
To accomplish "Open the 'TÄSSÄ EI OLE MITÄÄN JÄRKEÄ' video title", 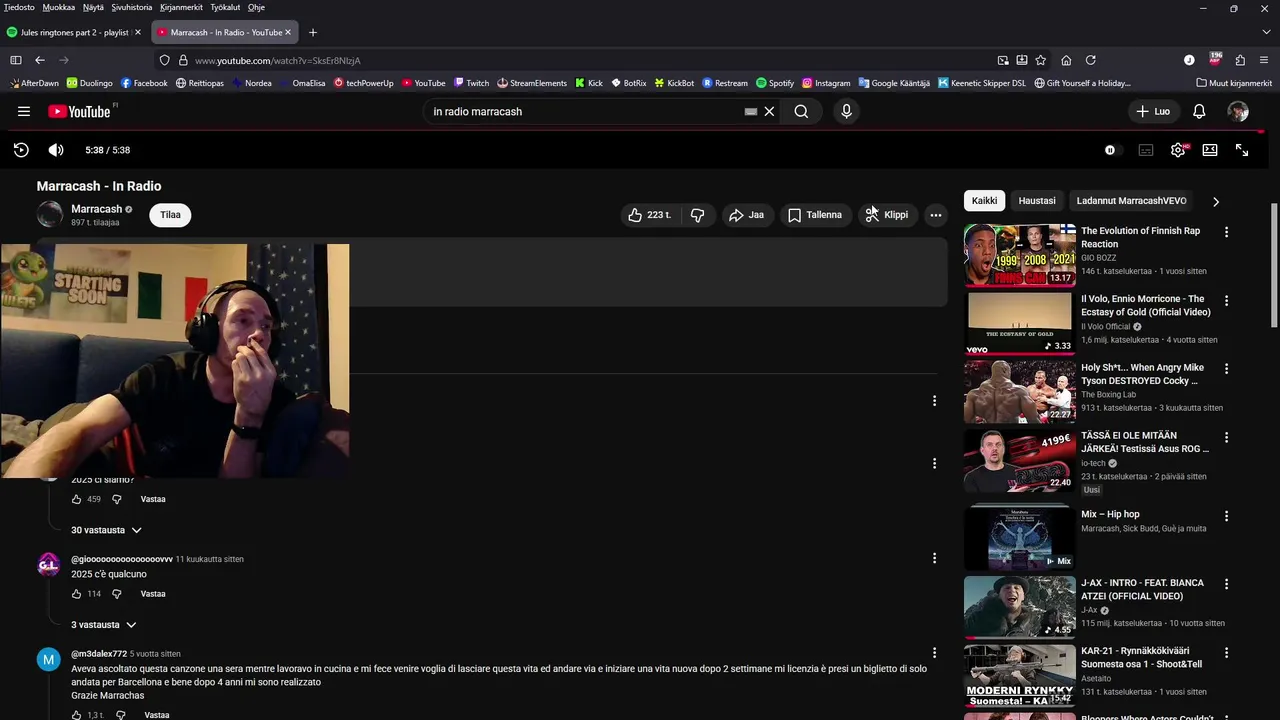I will (1145, 442).
